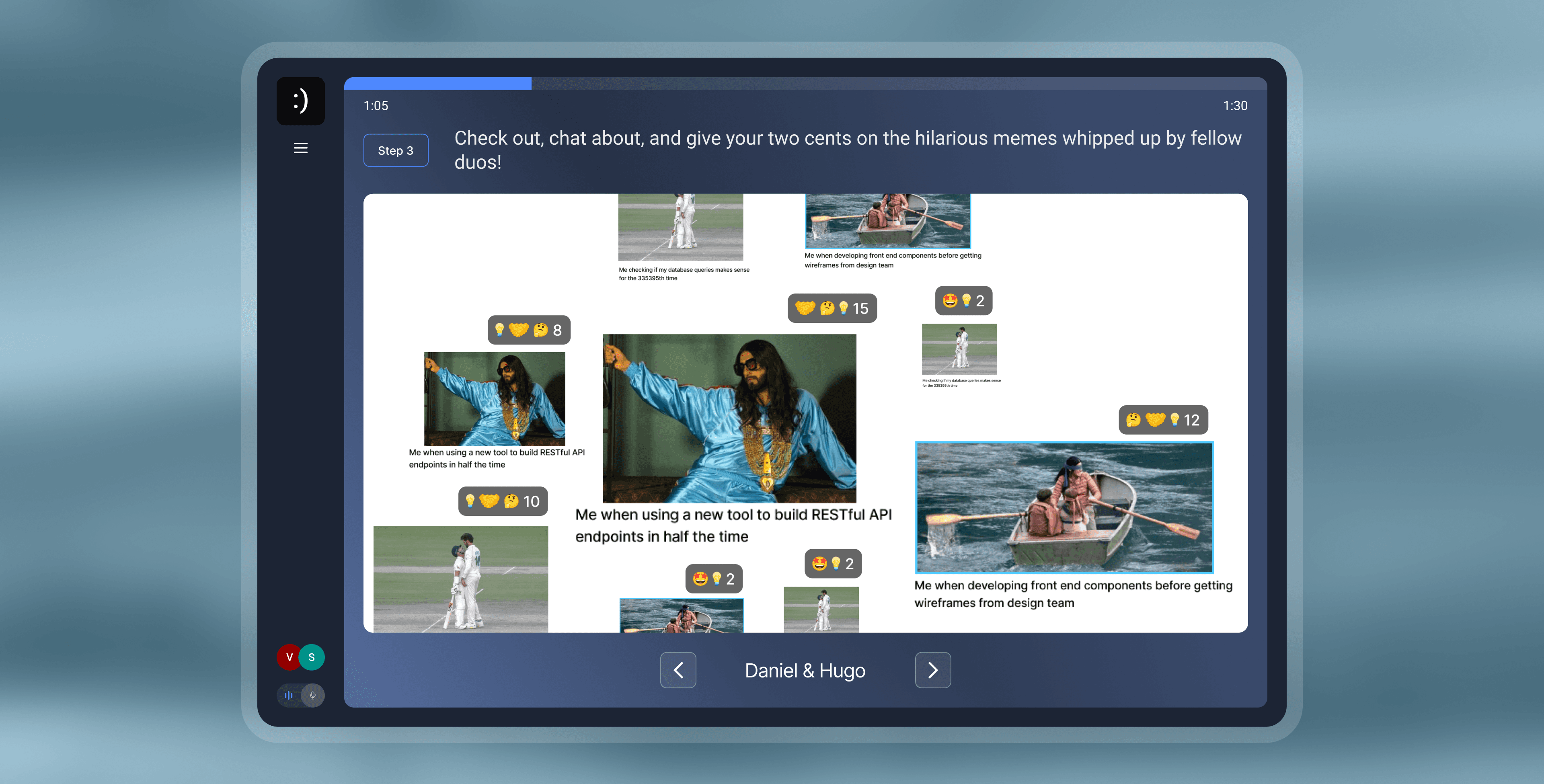Click the reaction badge showing 15
Image resolution: width=1544 pixels, height=784 pixels.
click(x=832, y=308)
